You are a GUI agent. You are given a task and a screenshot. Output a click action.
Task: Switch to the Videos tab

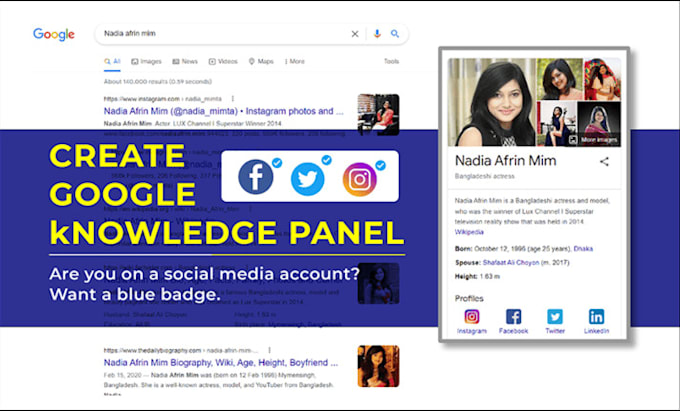[223, 62]
